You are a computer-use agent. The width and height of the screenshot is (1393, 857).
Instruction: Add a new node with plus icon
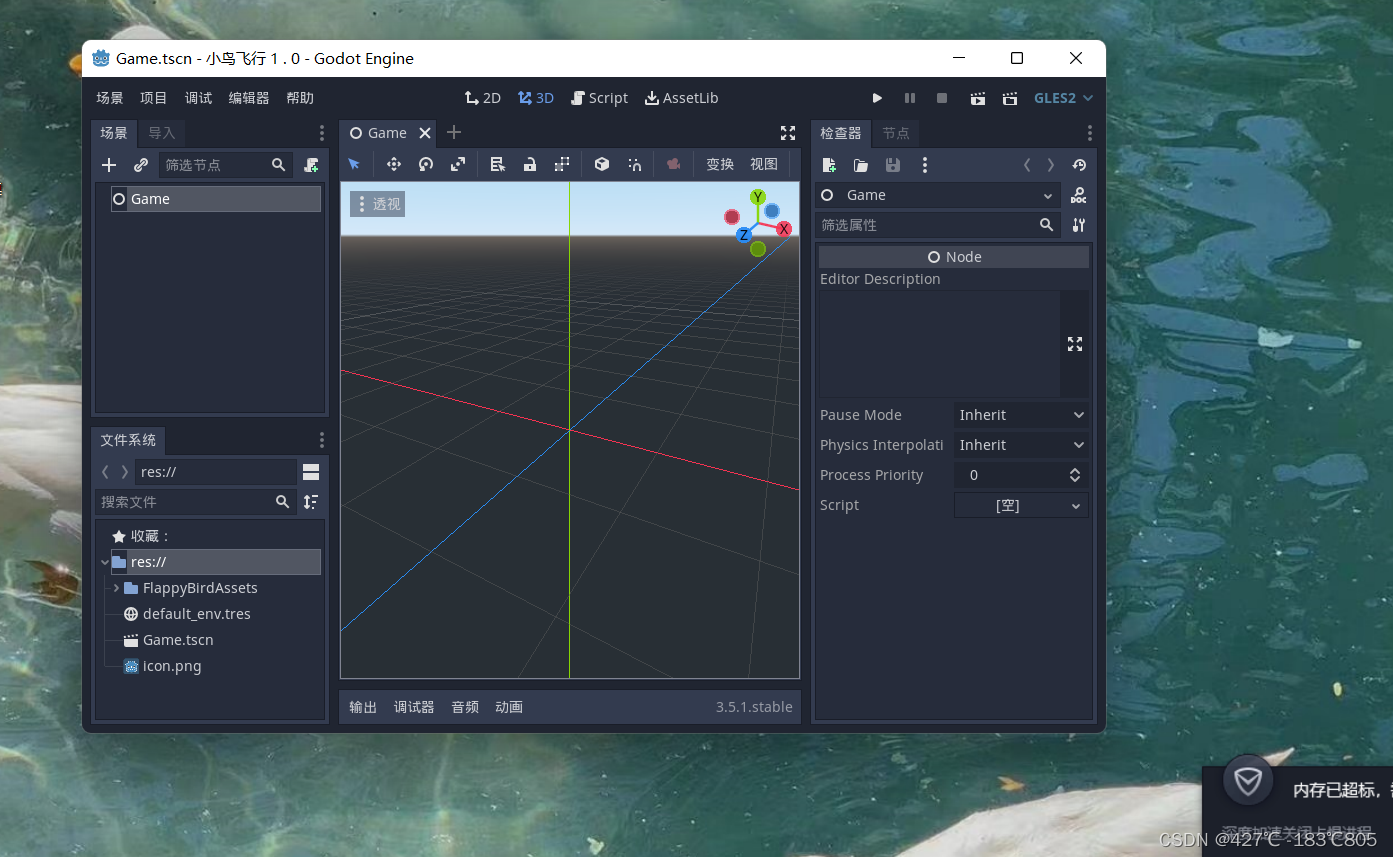pos(109,165)
